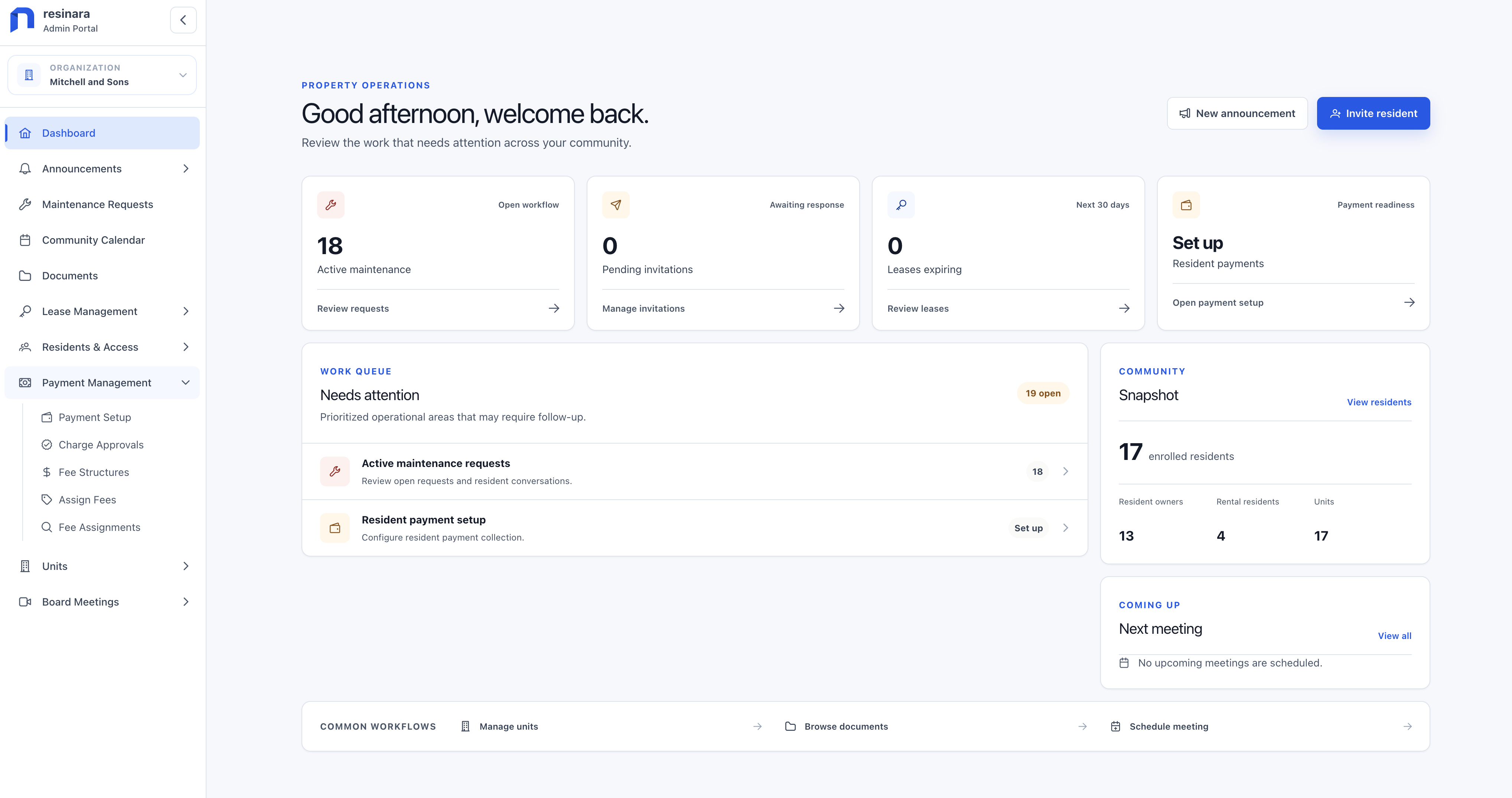Click the Documents folder icon in sidebar
This screenshot has width=1512, height=798.
click(25, 276)
